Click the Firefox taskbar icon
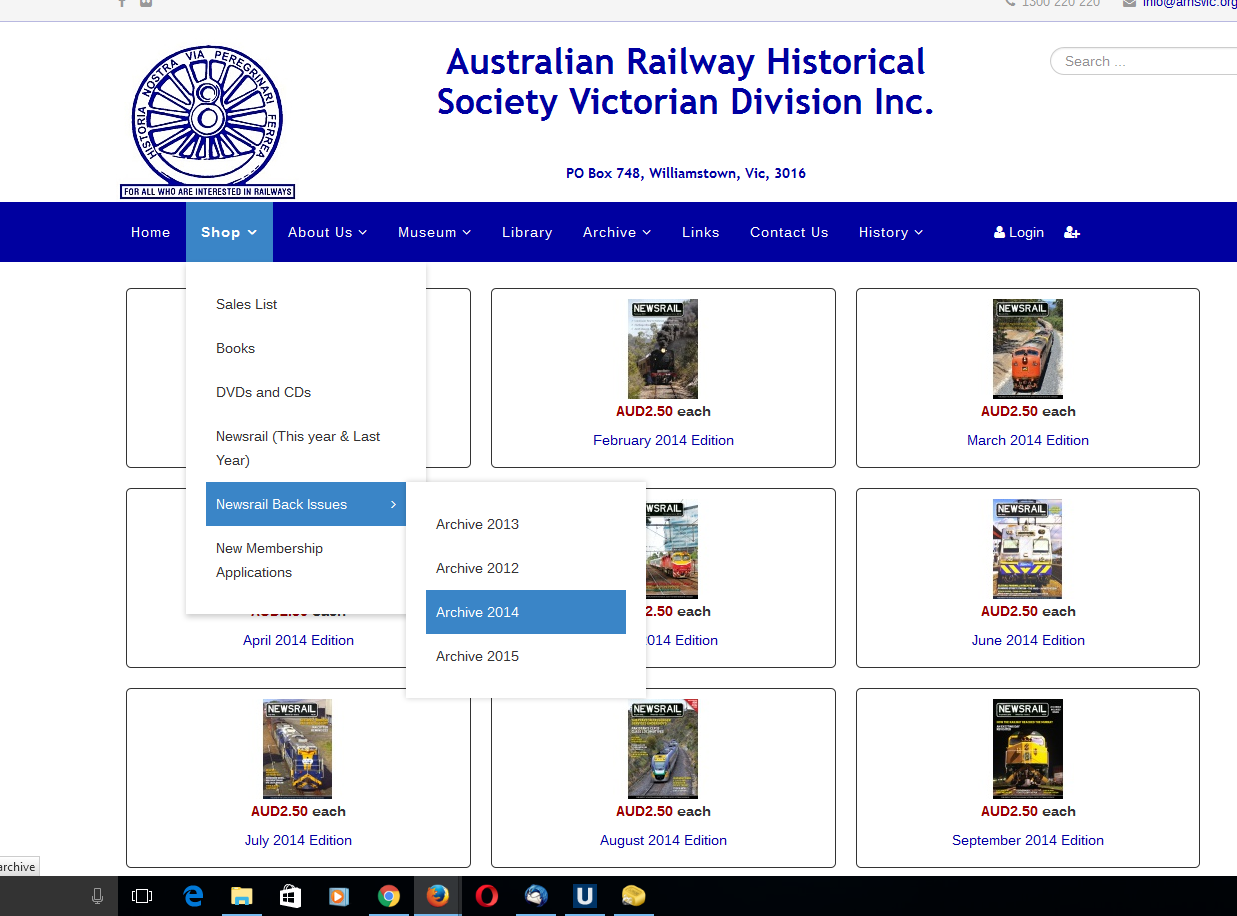This screenshot has width=1237, height=916. point(437,896)
